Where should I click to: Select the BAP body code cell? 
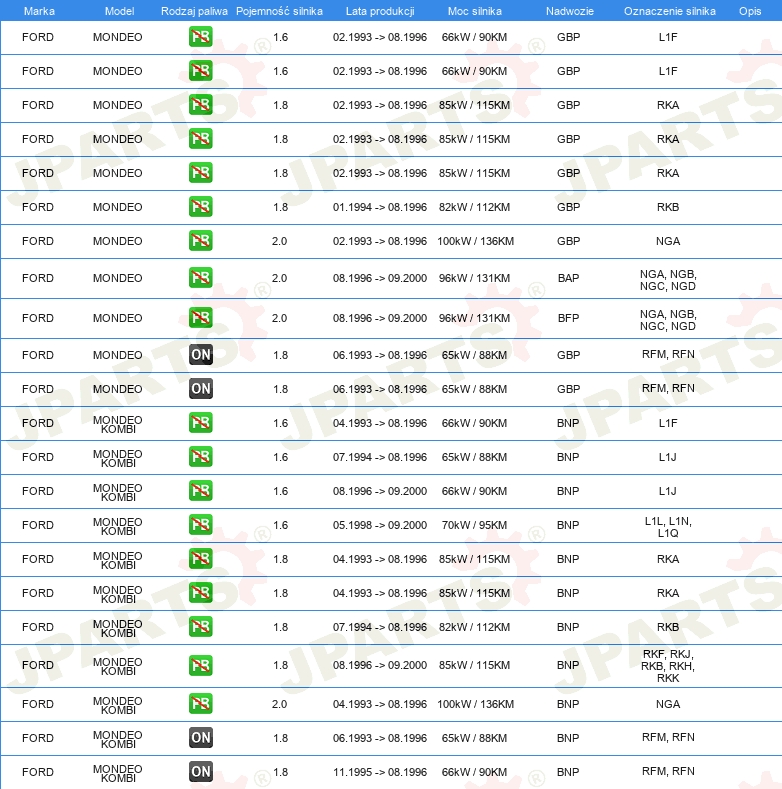pyautogui.click(x=568, y=278)
